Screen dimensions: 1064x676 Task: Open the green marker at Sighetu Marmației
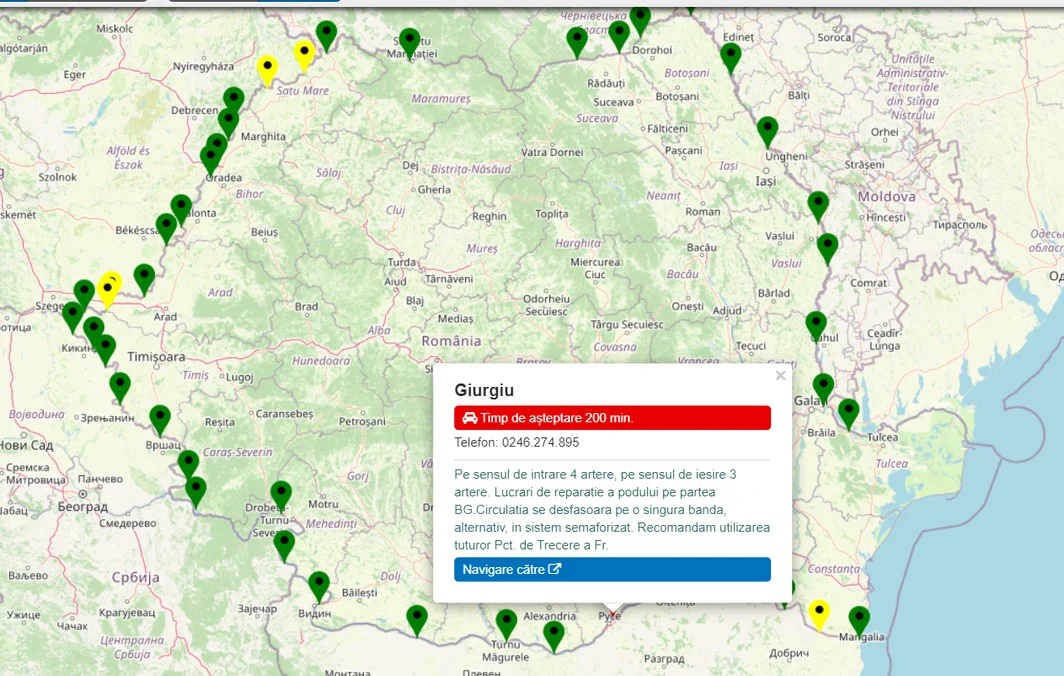[x=409, y=44]
